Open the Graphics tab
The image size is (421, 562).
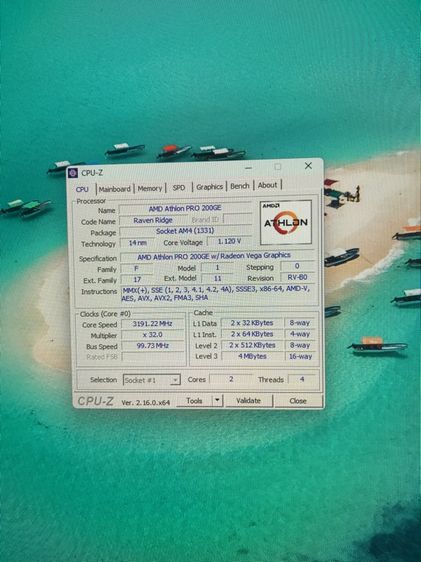[x=210, y=187]
